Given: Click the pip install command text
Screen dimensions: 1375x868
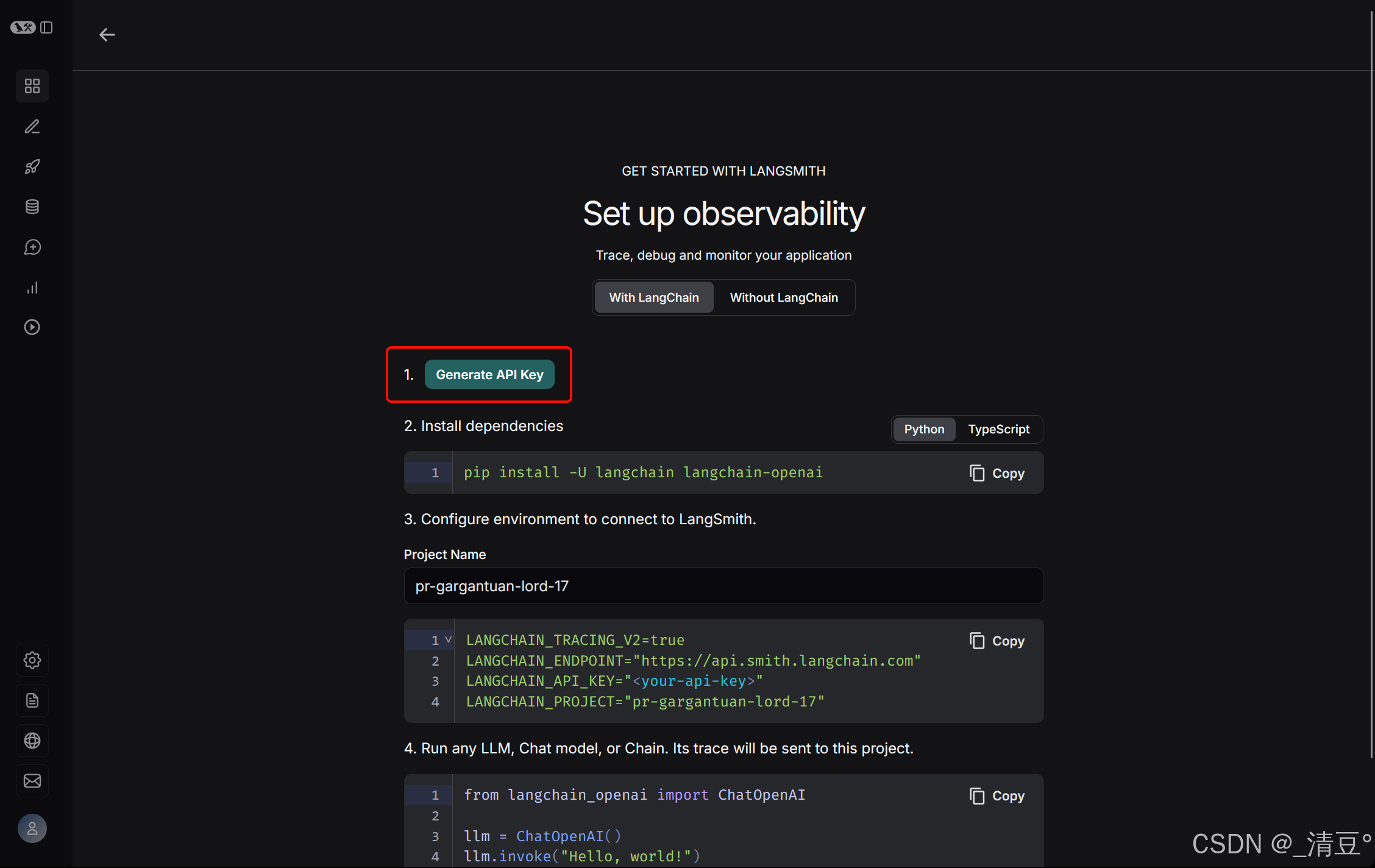Looking at the screenshot, I should tap(643, 472).
